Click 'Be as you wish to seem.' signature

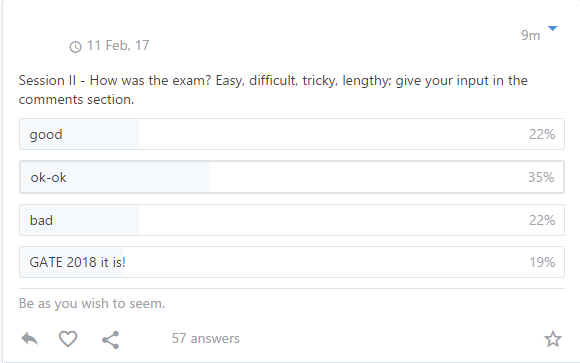coord(92,303)
